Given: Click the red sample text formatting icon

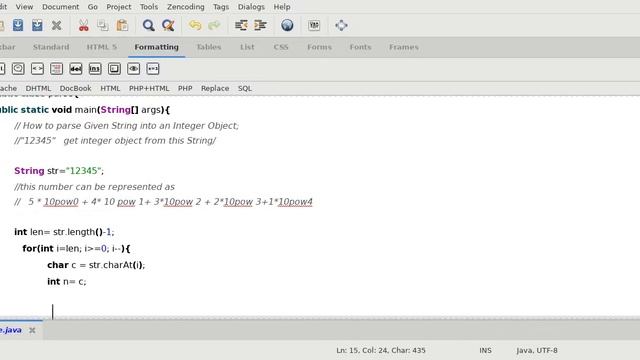Looking at the screenshot, I should click(56, 69).
